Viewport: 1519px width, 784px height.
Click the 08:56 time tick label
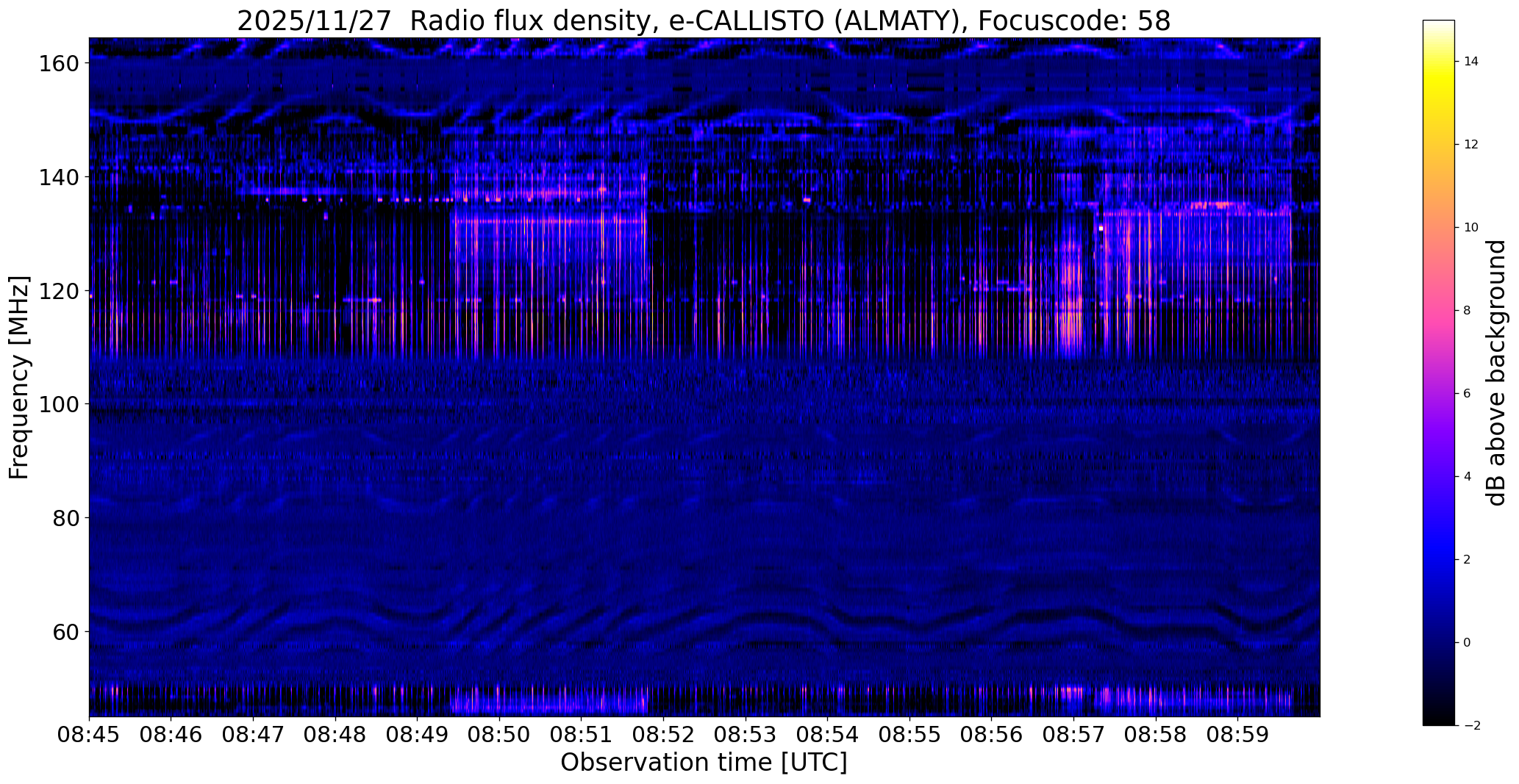coord(992,735)
